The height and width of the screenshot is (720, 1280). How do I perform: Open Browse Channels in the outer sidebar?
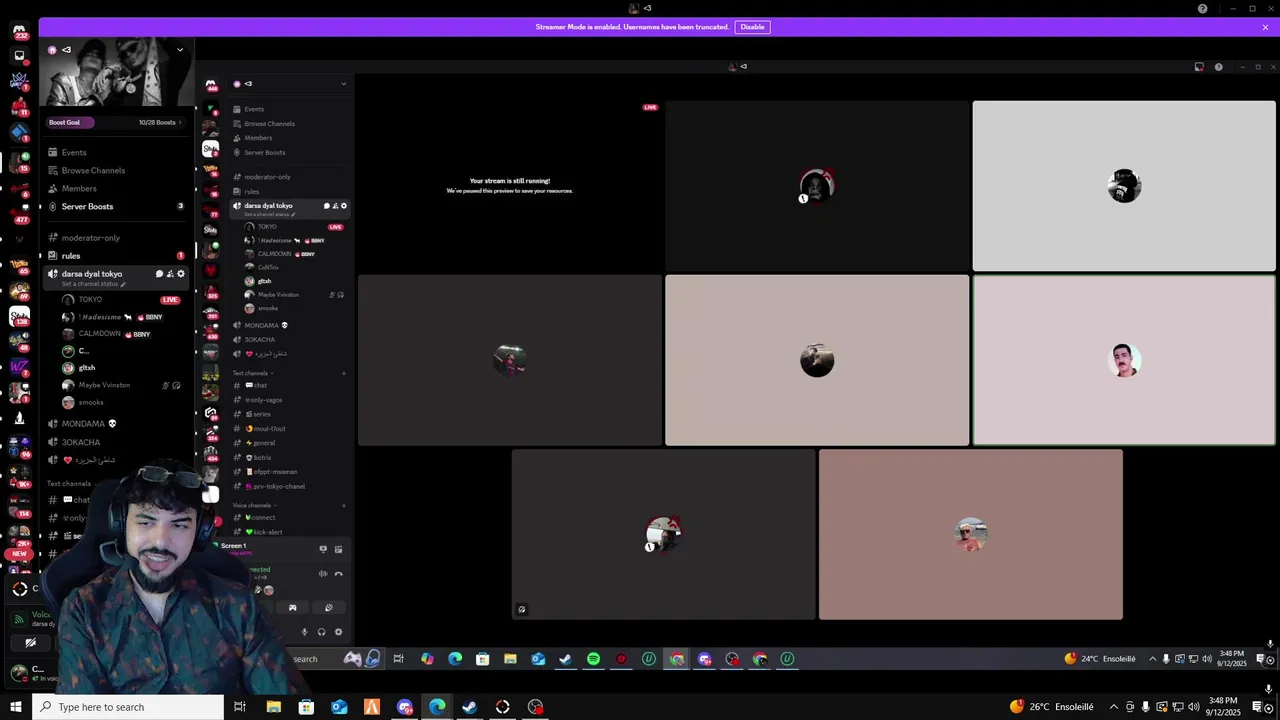(x=93, y=170)
